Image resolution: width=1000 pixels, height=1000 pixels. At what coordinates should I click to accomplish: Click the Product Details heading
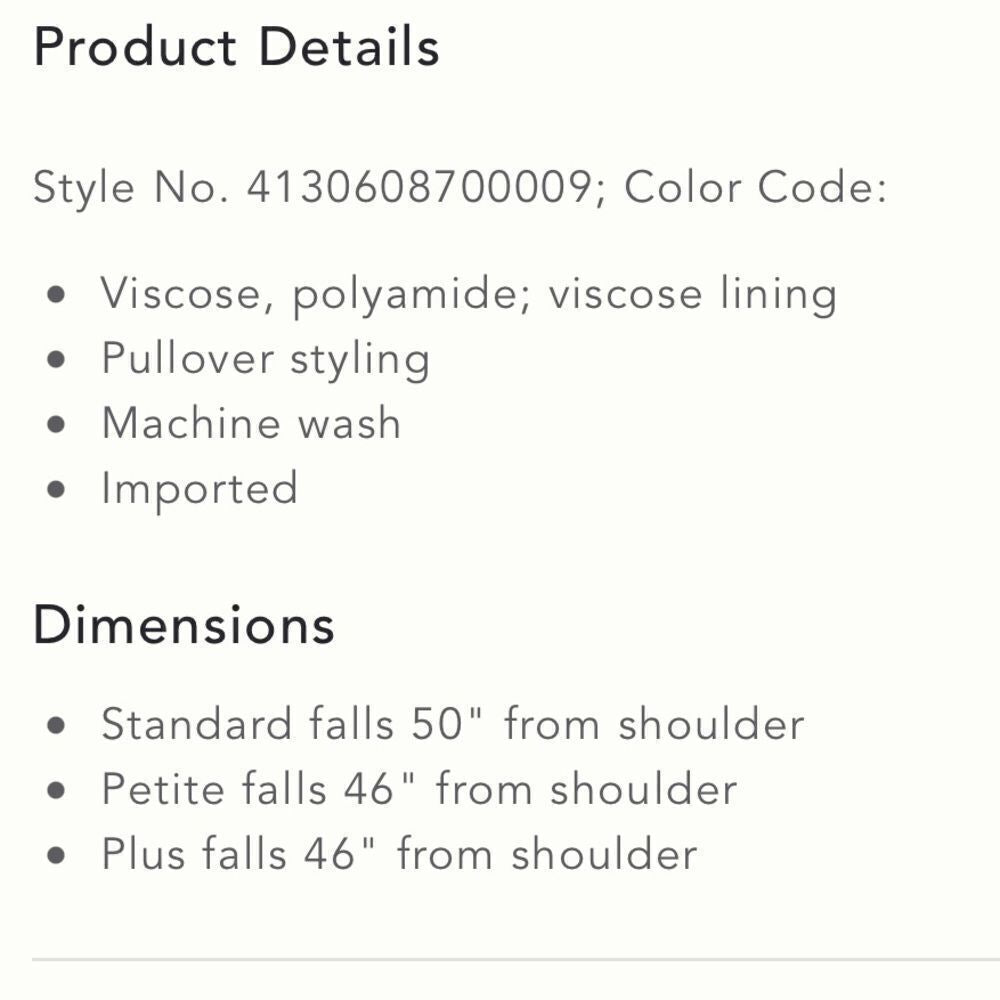click(x=237, y=47)
